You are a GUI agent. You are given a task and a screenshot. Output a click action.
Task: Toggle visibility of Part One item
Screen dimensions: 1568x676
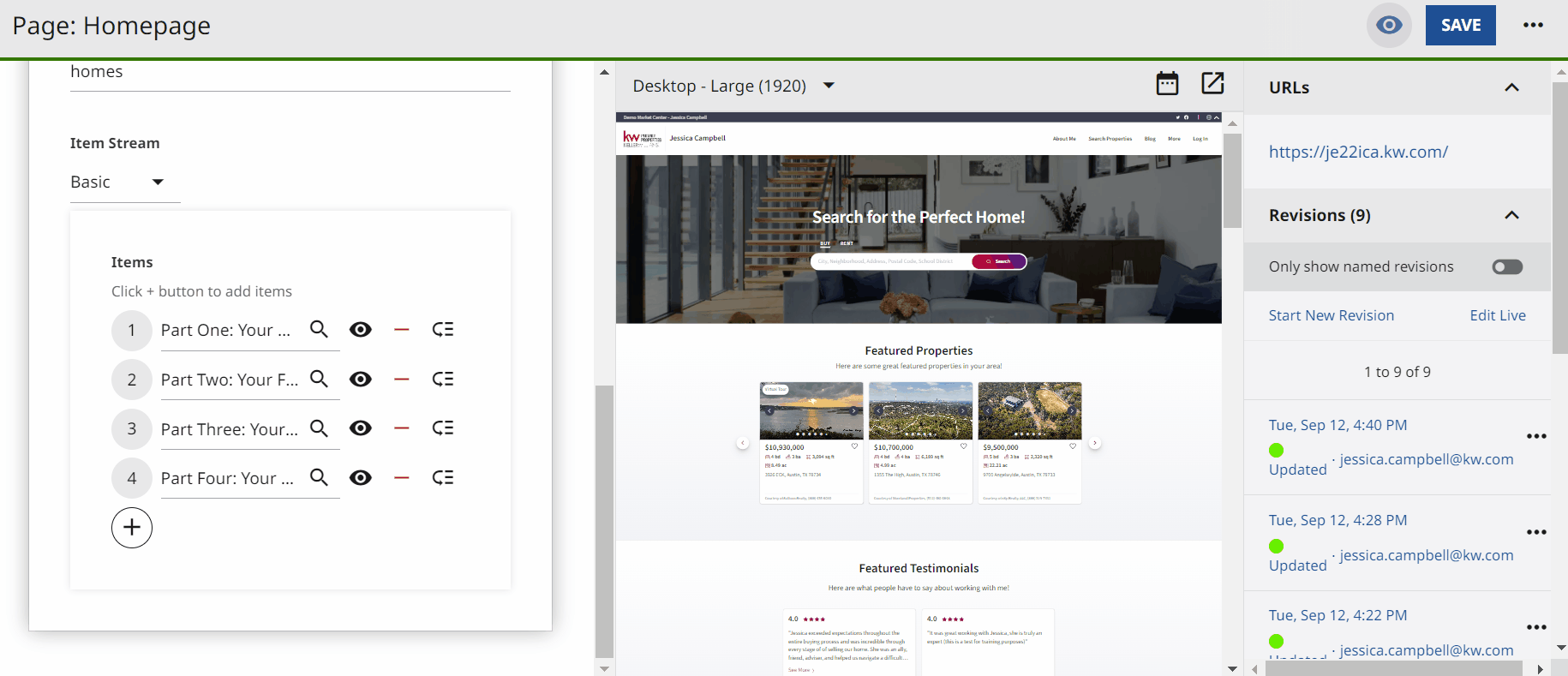click(361, 330)
